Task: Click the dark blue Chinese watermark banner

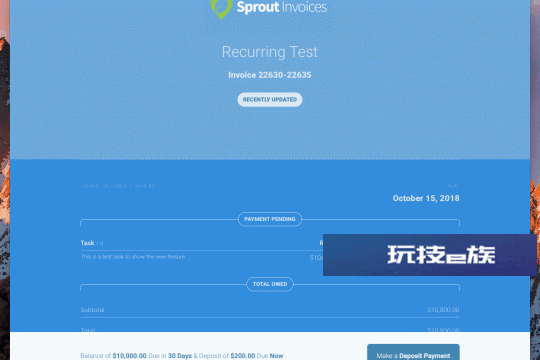Action: point(429,255)
